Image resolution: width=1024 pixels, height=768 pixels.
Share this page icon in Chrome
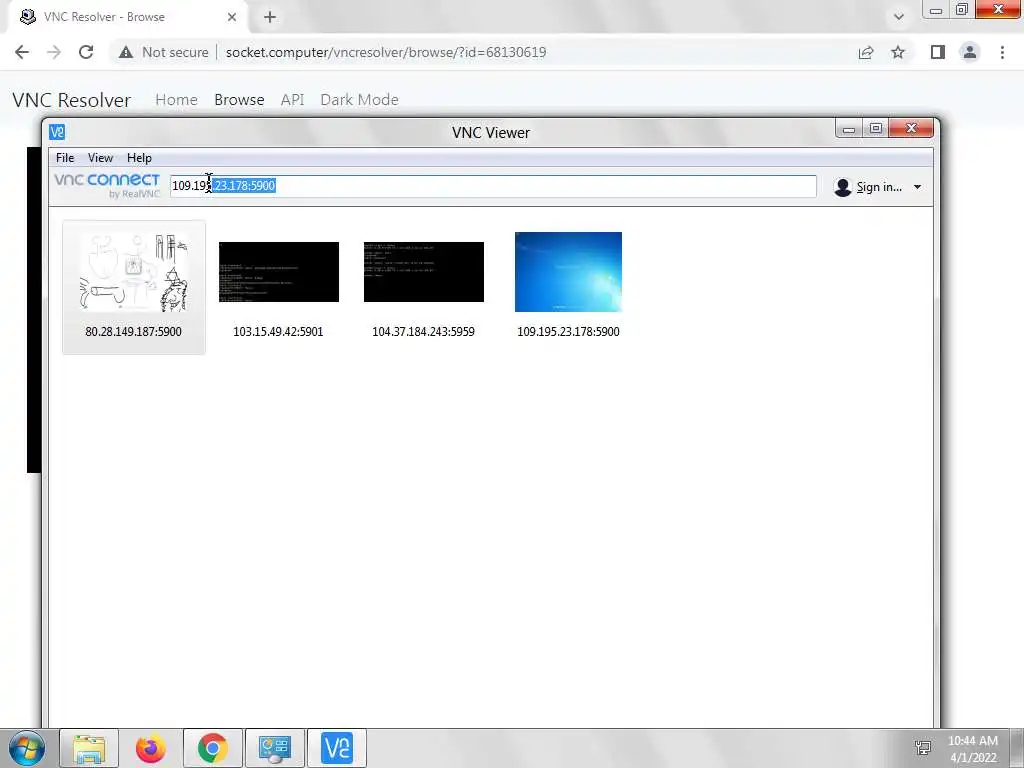866,52
